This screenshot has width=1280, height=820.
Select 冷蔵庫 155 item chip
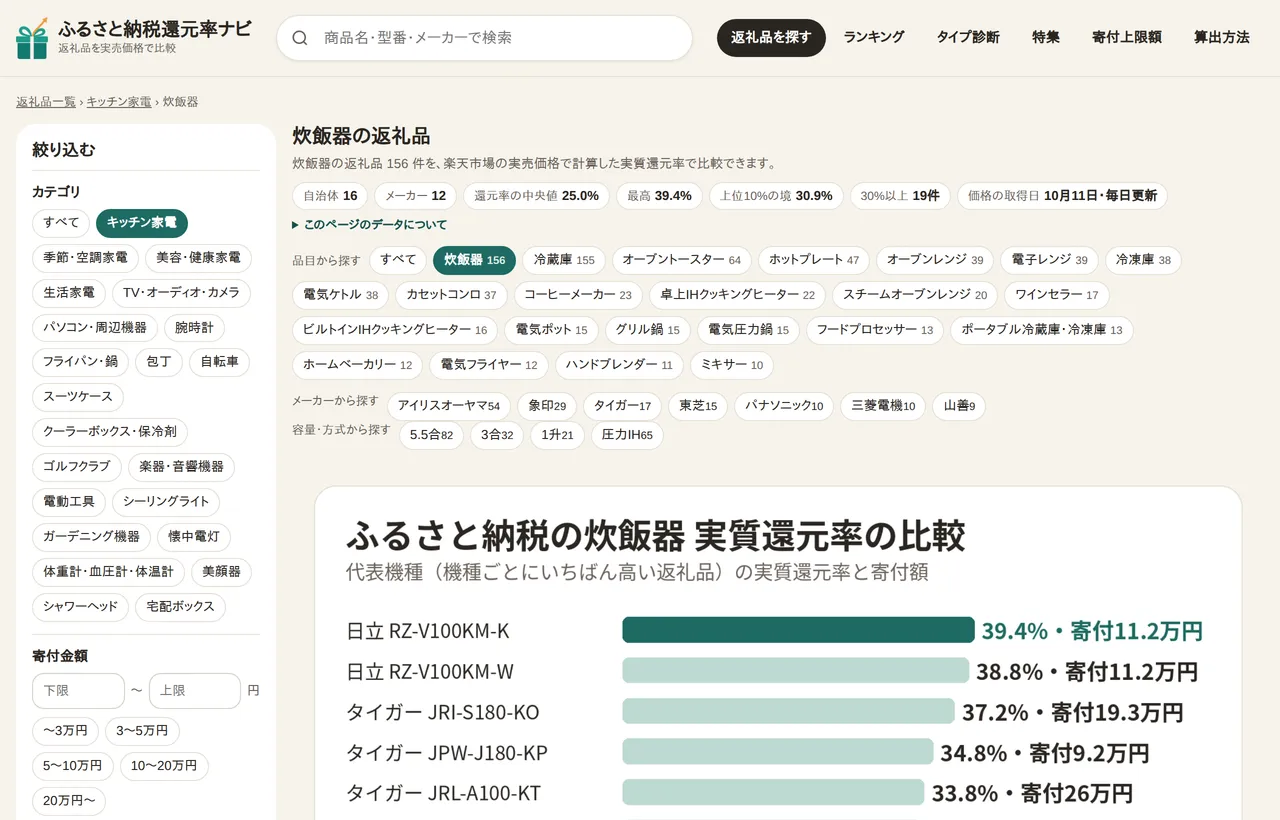(x=564, y=260)
